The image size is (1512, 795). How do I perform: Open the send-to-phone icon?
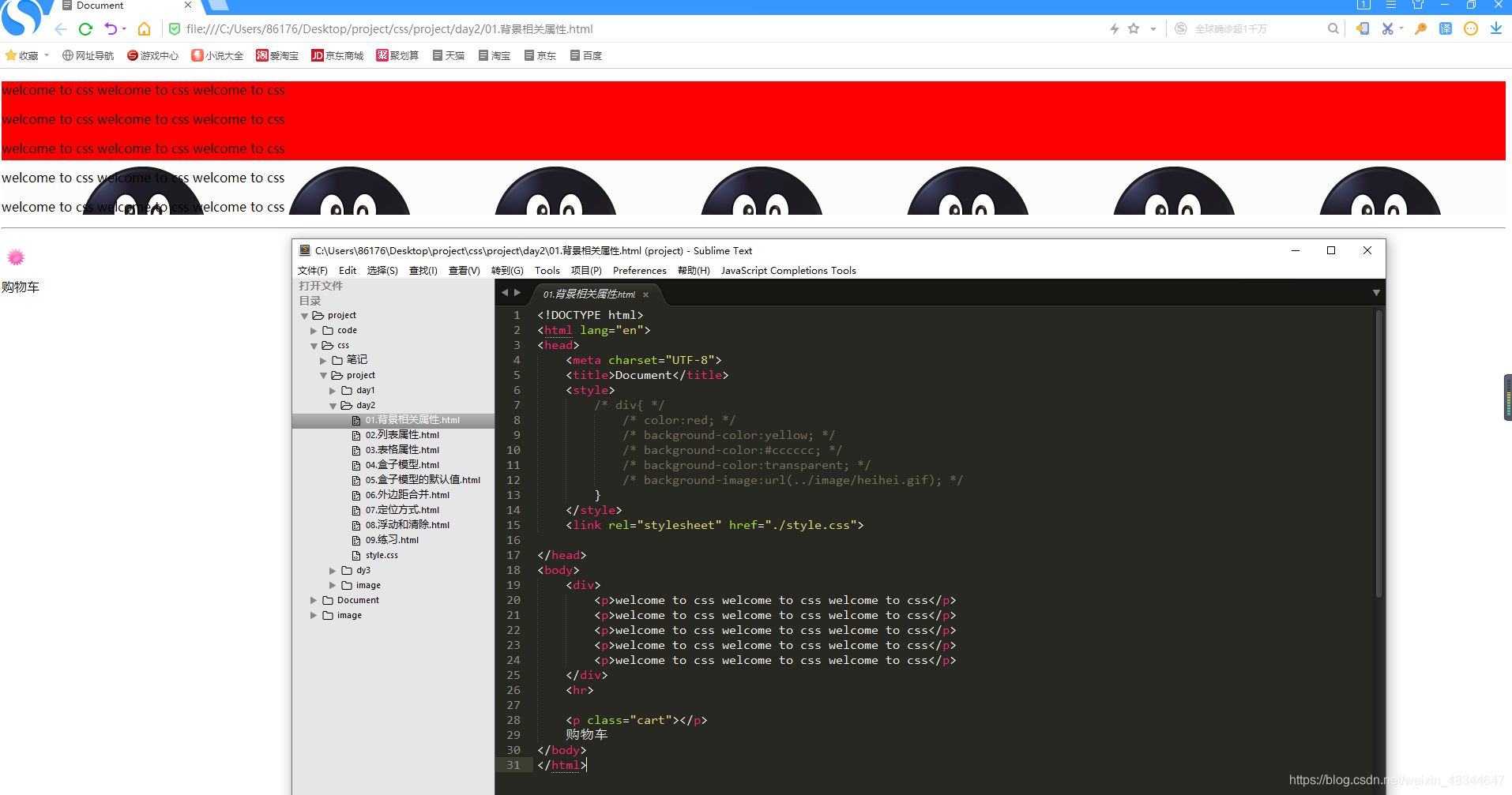pos(1363,28)
